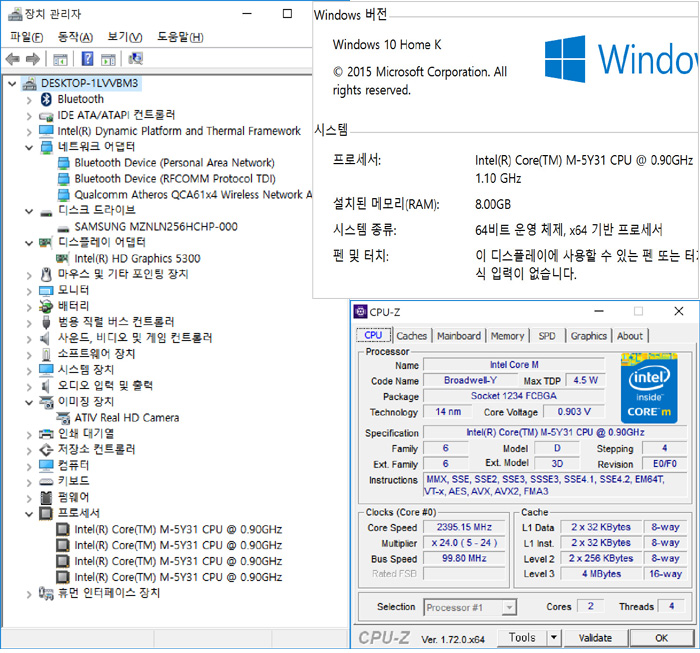
Task: Collapse the 디스크 드라이브 category
Action: pos(29,212)
